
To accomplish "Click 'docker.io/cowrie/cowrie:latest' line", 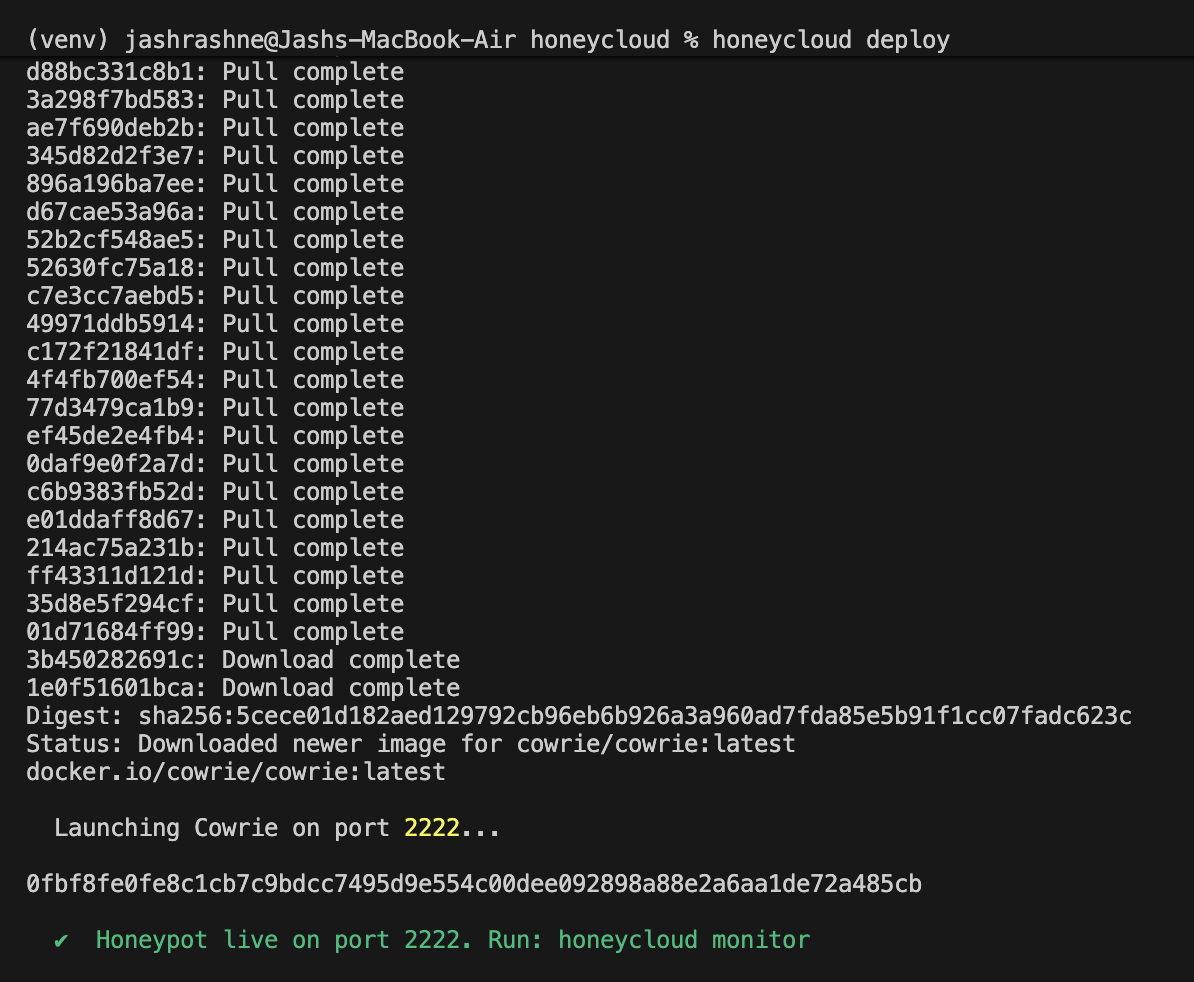I will coord(236,772).
